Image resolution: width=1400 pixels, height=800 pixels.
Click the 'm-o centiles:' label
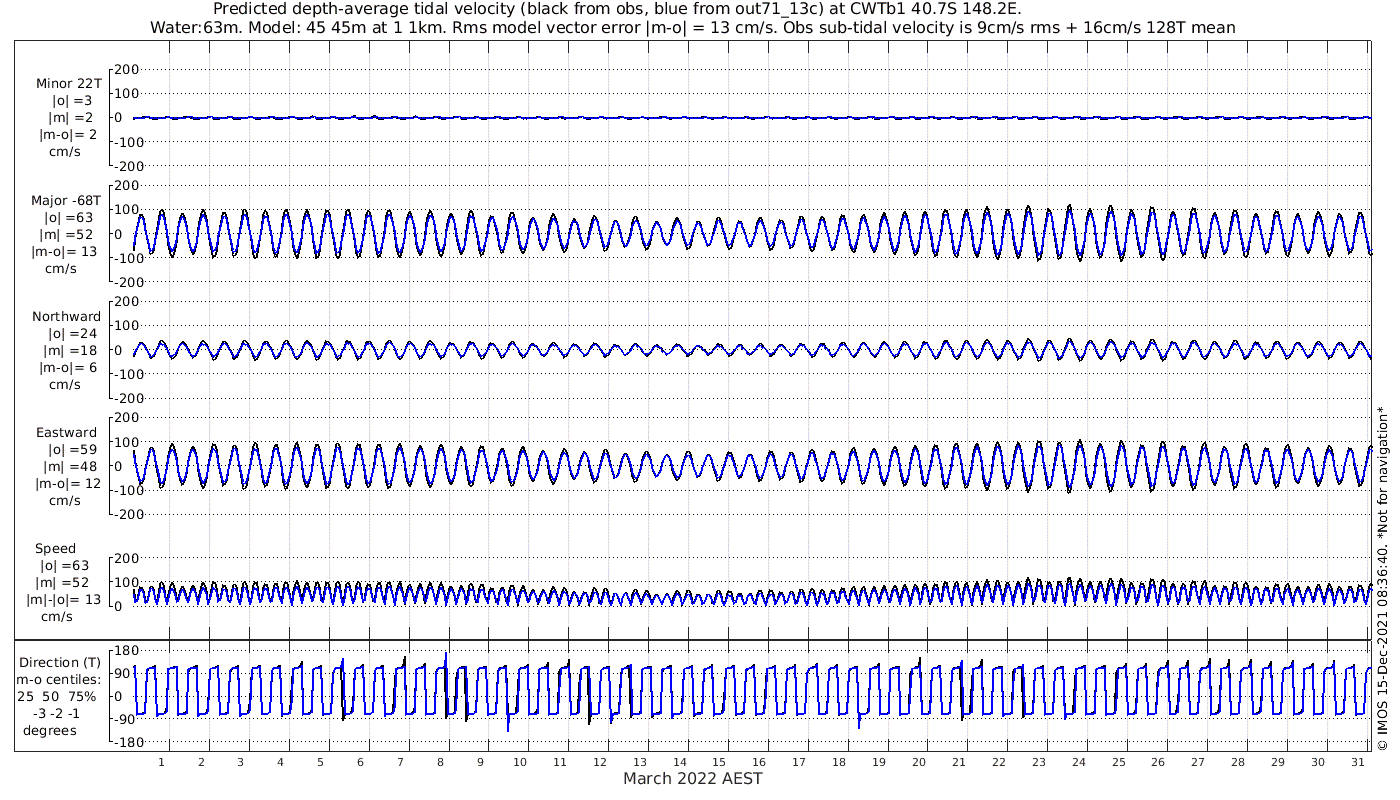click(x=59, y=680)
